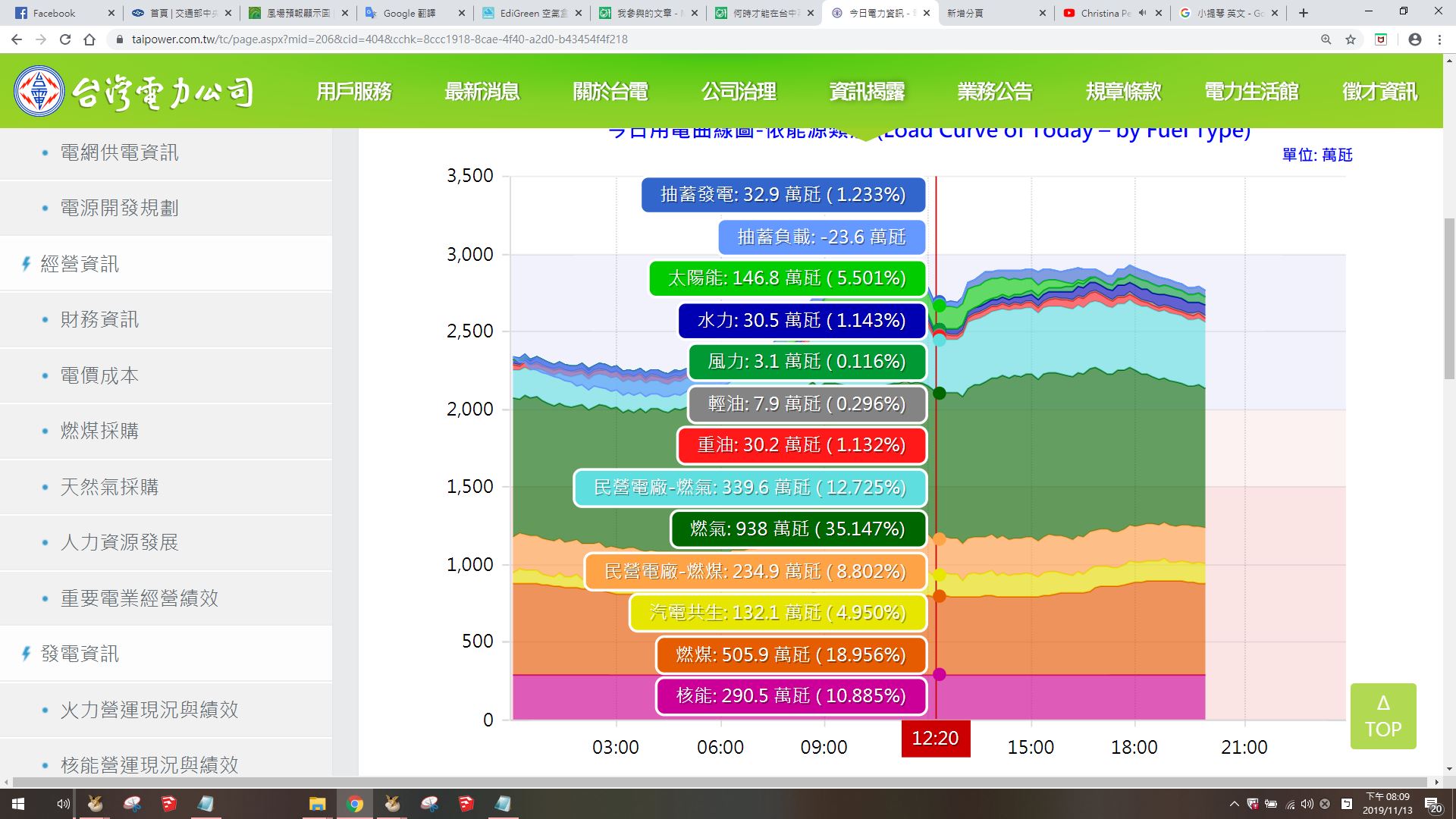Open the 電網供電資訊 sidebar link
Image resolution: width=1456 pixels, height=819 pixels.
pos(119,152)
